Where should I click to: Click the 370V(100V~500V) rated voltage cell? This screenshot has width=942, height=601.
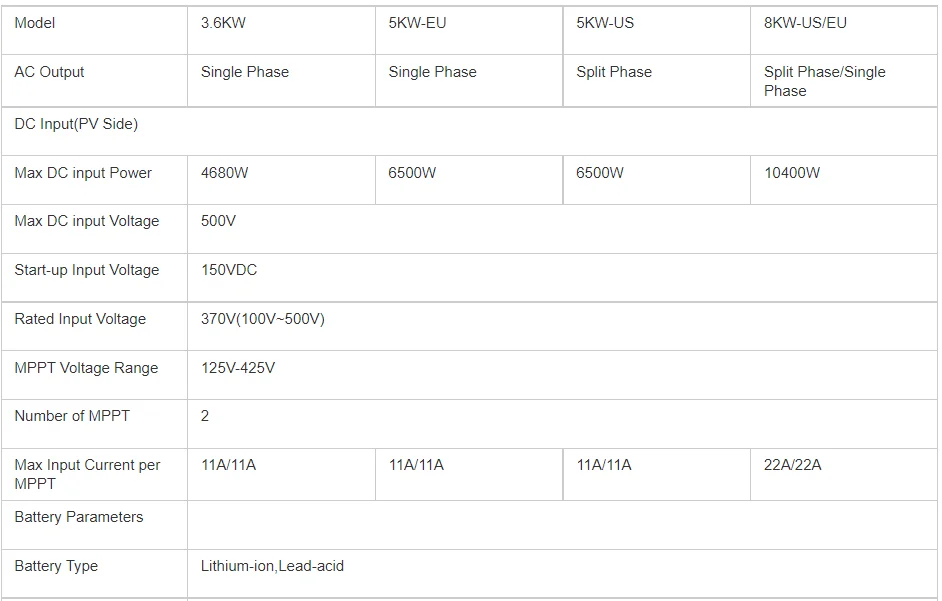tap(263, 319)
